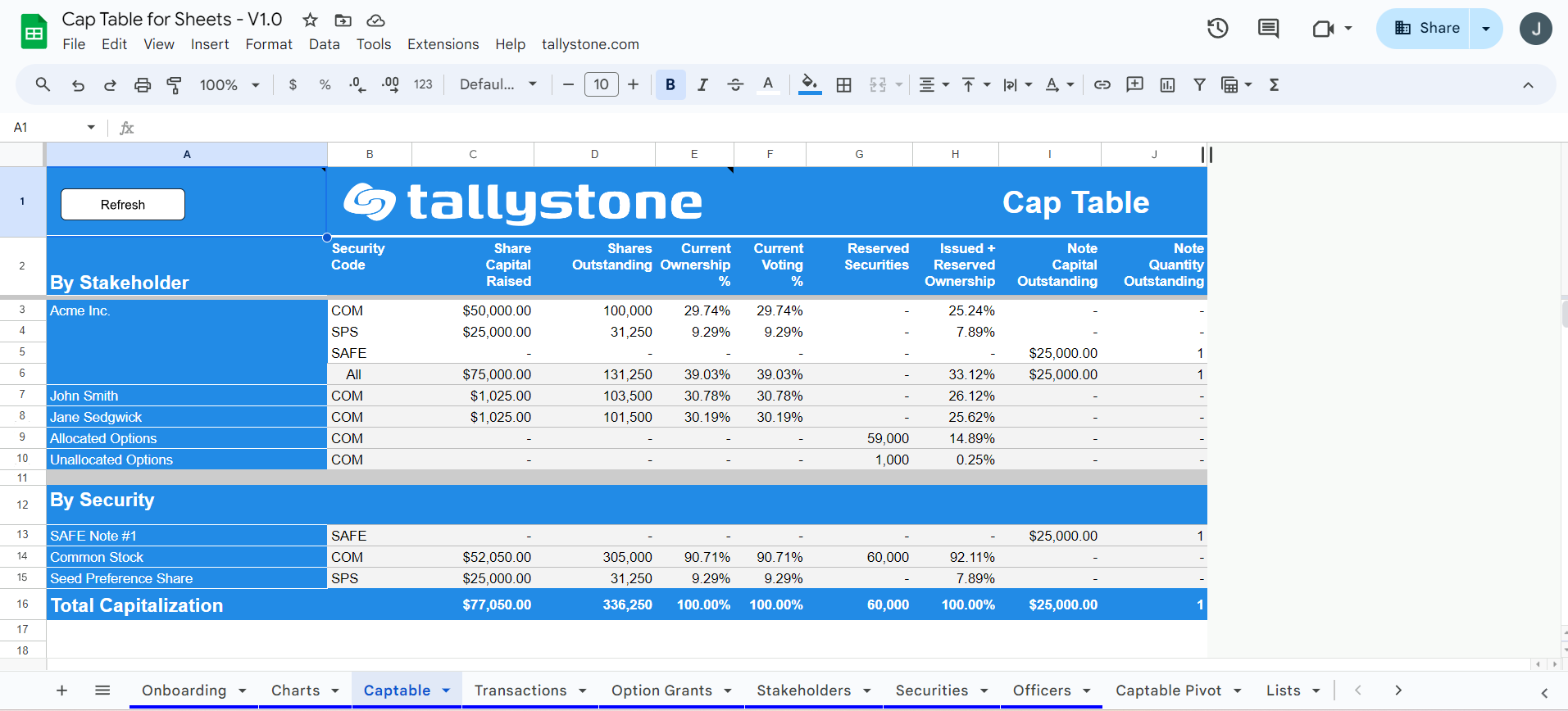Open the horizontal align dropdown
The image size is (1568, 711).
(934, 84)
